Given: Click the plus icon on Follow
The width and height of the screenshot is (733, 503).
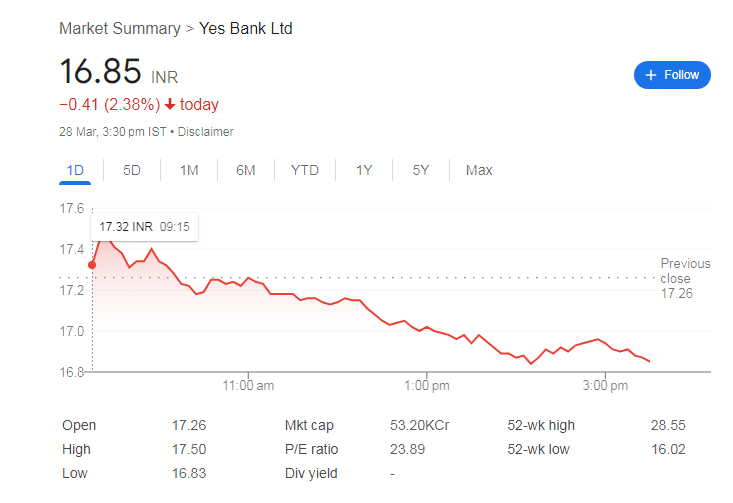Looking at the screenshot, I should 651,75.
